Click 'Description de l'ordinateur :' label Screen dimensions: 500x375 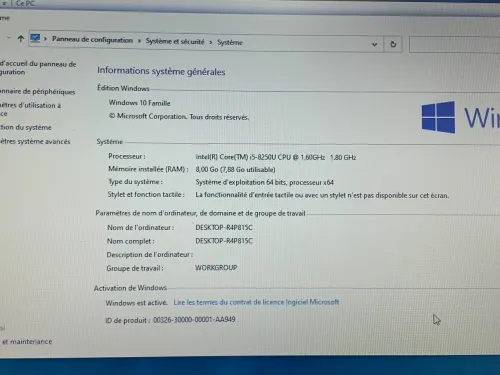pyautogui.click(x=150, y=255)
